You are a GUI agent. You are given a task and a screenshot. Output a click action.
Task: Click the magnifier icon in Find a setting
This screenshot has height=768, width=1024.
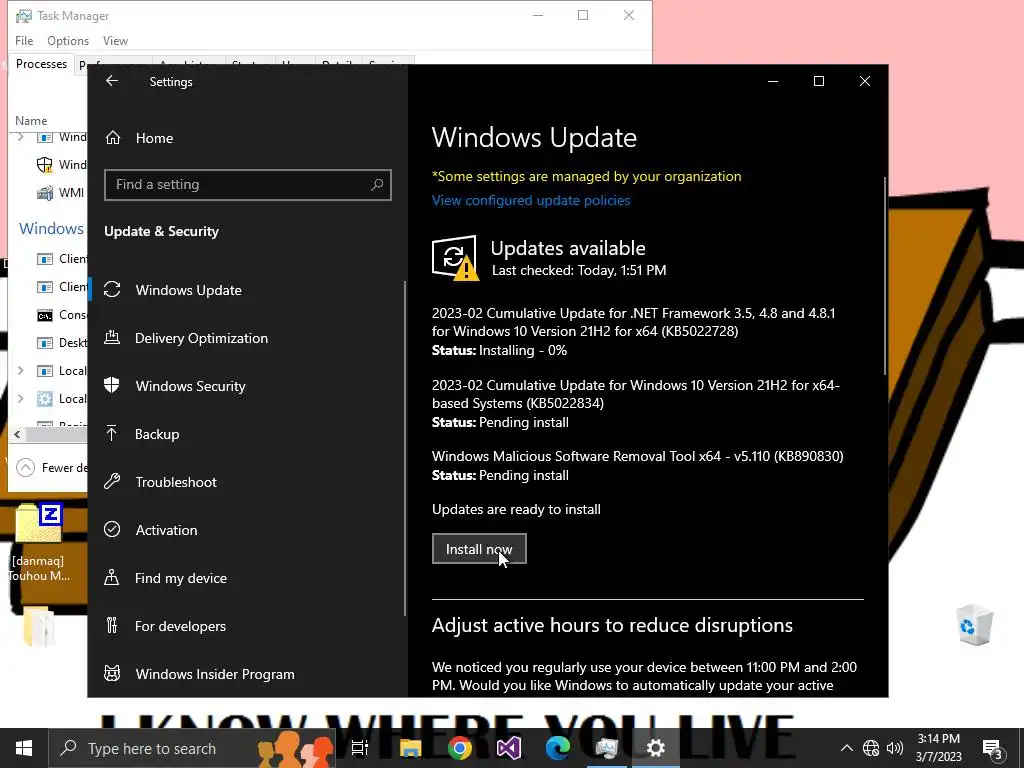377,185
